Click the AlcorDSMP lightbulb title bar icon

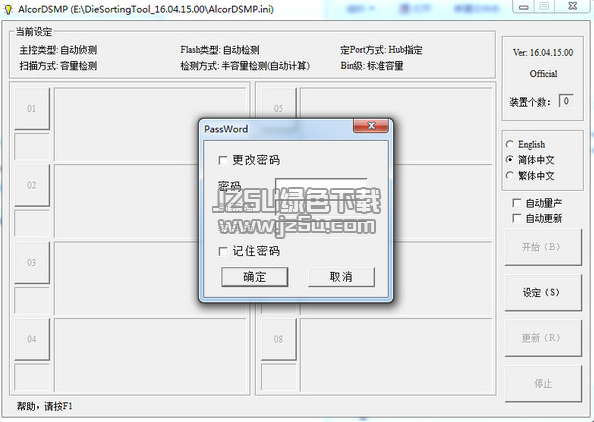coord(8,9)
